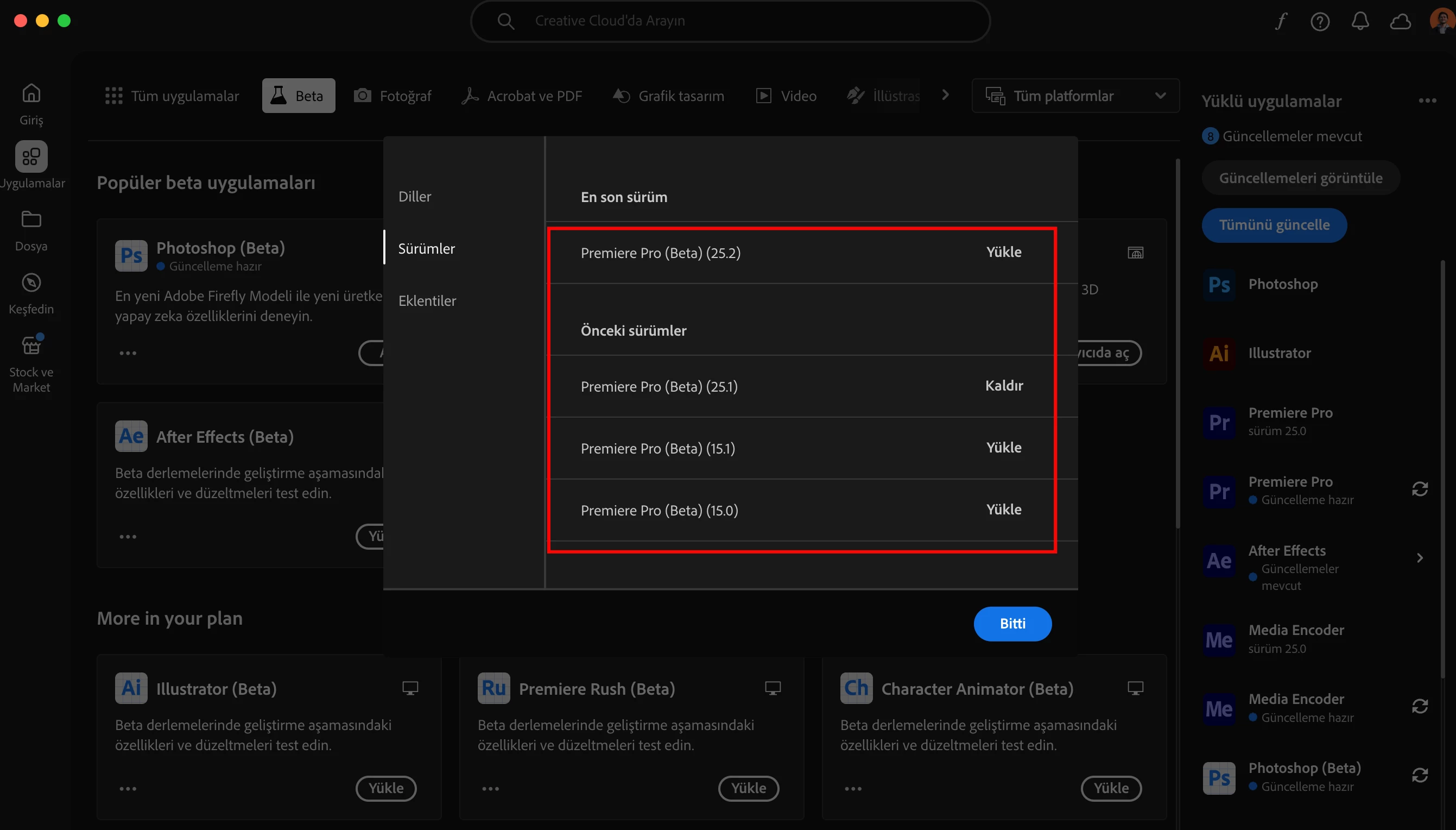
Task: Click the Tümünü güncelle button
Action: point(1274,225)
